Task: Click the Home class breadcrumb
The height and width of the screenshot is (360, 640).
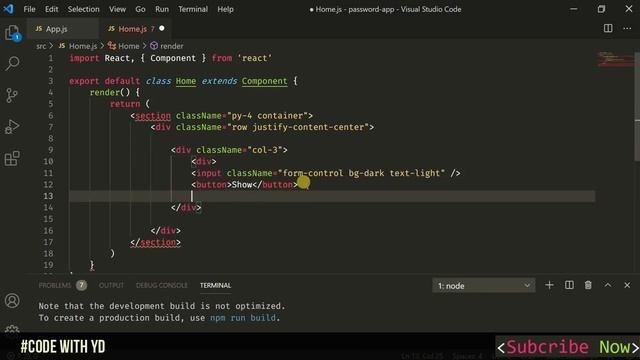Action: (123, 46)
